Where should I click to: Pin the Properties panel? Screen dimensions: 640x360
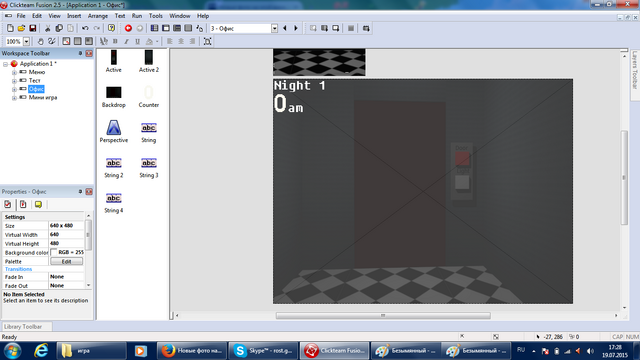80,191
